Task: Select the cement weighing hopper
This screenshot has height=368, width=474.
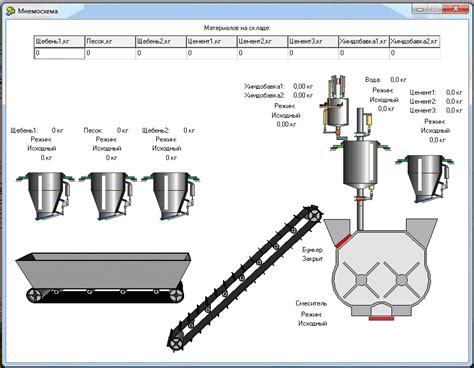Action: click(x=425, y=178)
